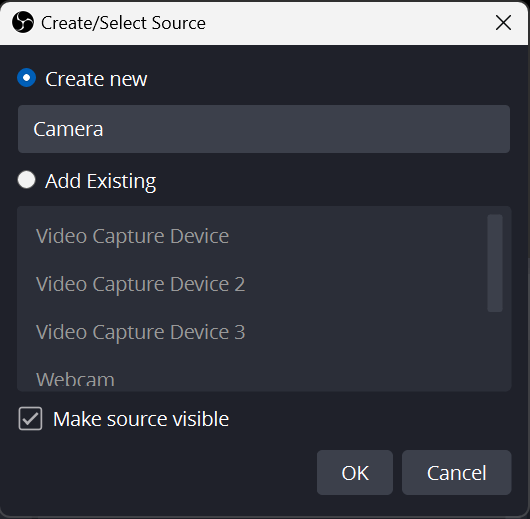
Task: Click the existing sources list scrollbar handle
Action: tap(495, 263)
